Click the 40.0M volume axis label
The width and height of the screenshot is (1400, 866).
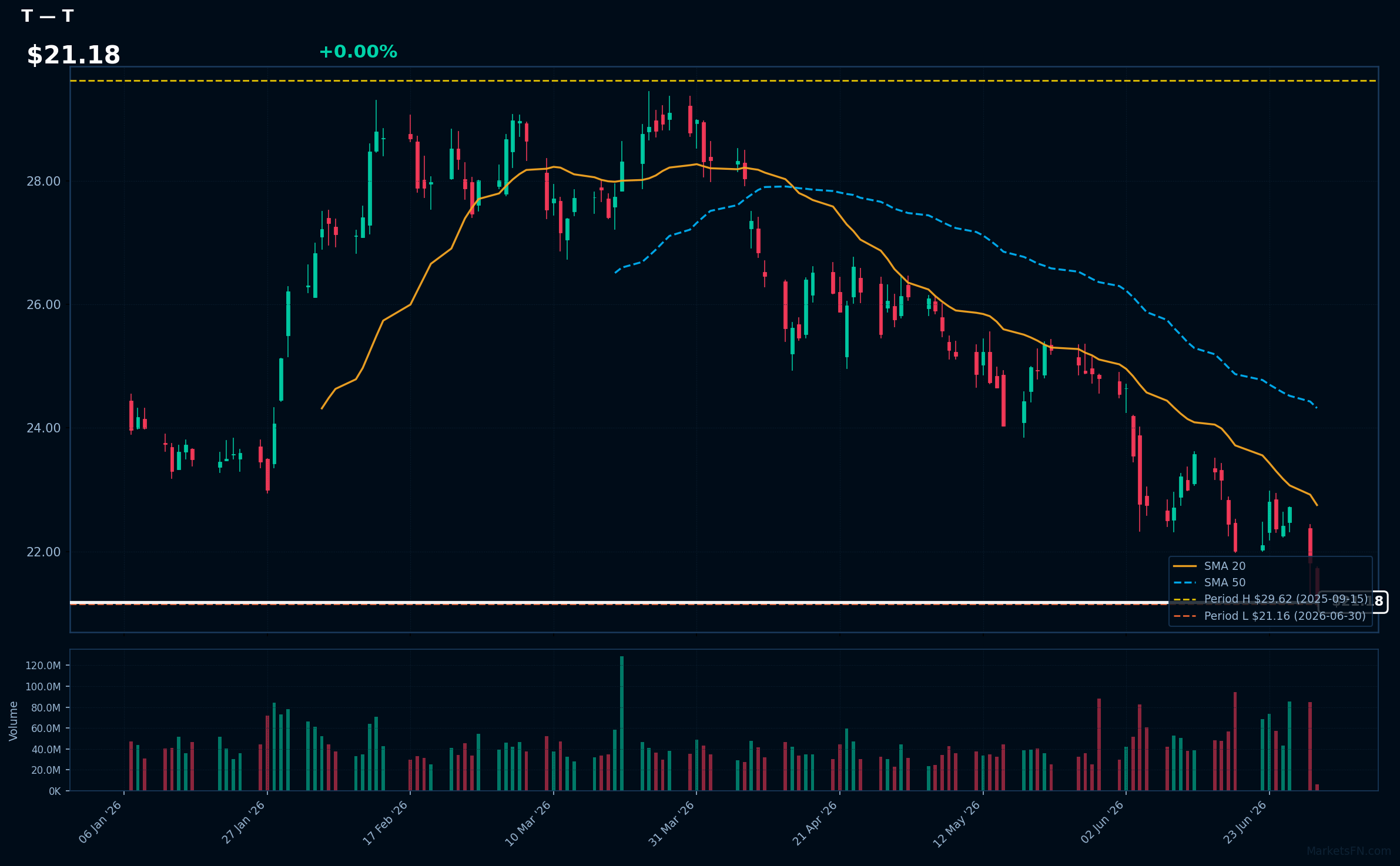[46, 750]
